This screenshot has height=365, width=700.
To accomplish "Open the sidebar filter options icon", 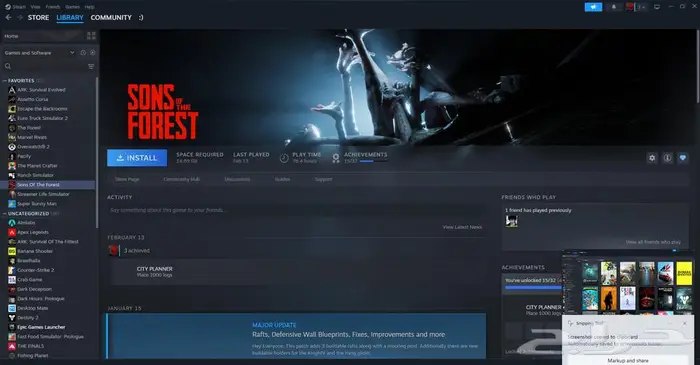I will pyautogui.click(x=91, y=66).
